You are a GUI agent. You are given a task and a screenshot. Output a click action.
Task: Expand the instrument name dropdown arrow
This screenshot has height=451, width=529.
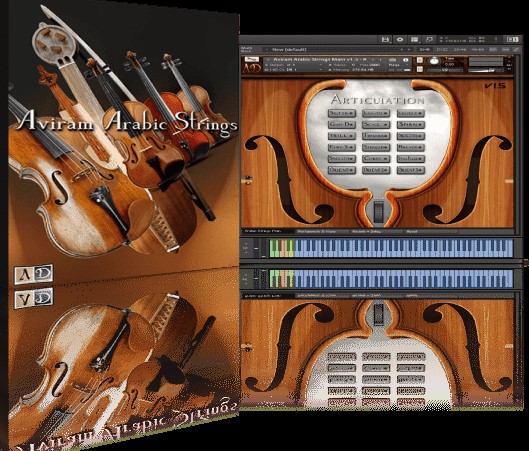[268, 60]
